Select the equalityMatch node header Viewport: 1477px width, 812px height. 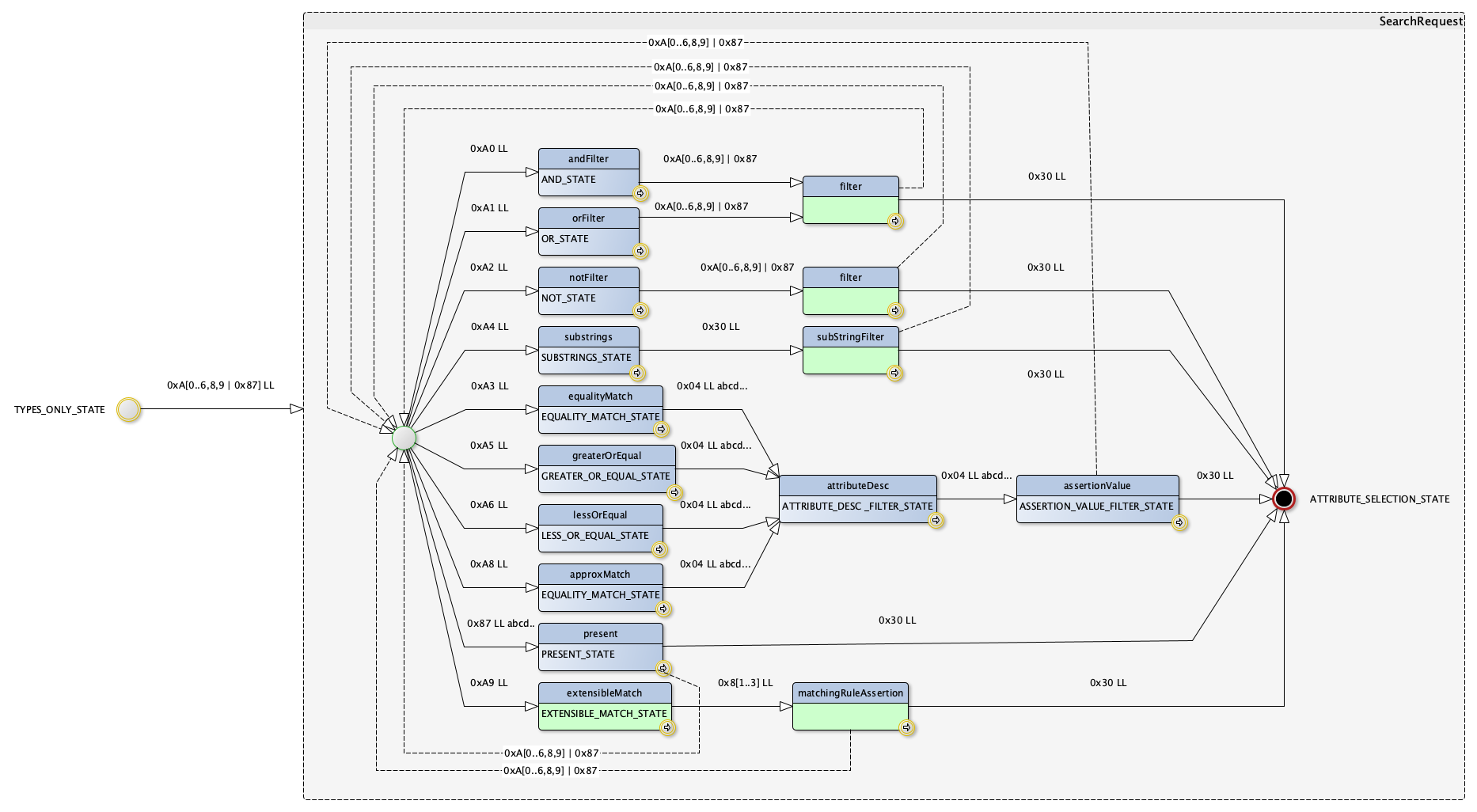coord(600,396)
